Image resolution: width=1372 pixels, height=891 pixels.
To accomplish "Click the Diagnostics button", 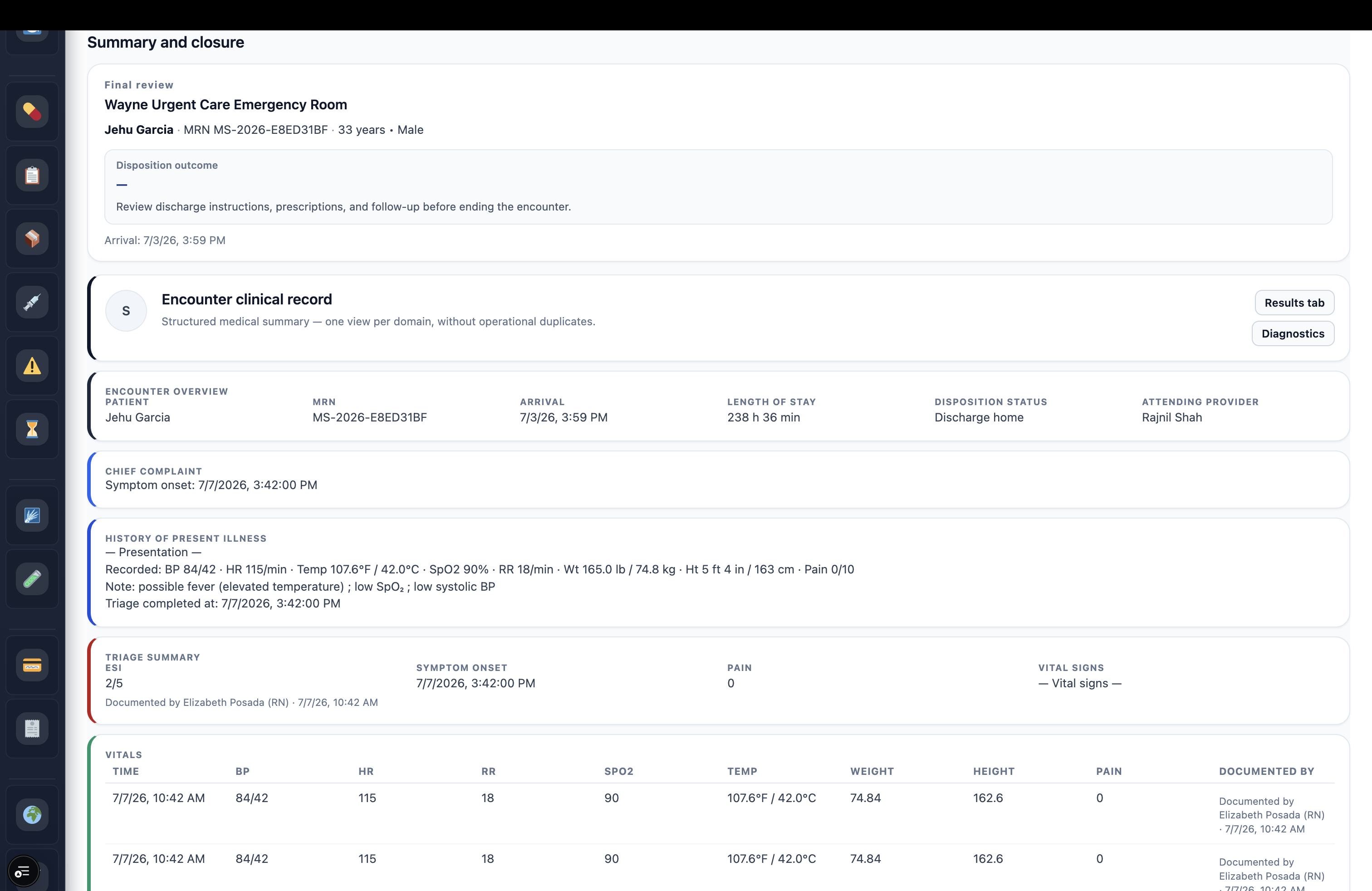I will click(1293, 333).
